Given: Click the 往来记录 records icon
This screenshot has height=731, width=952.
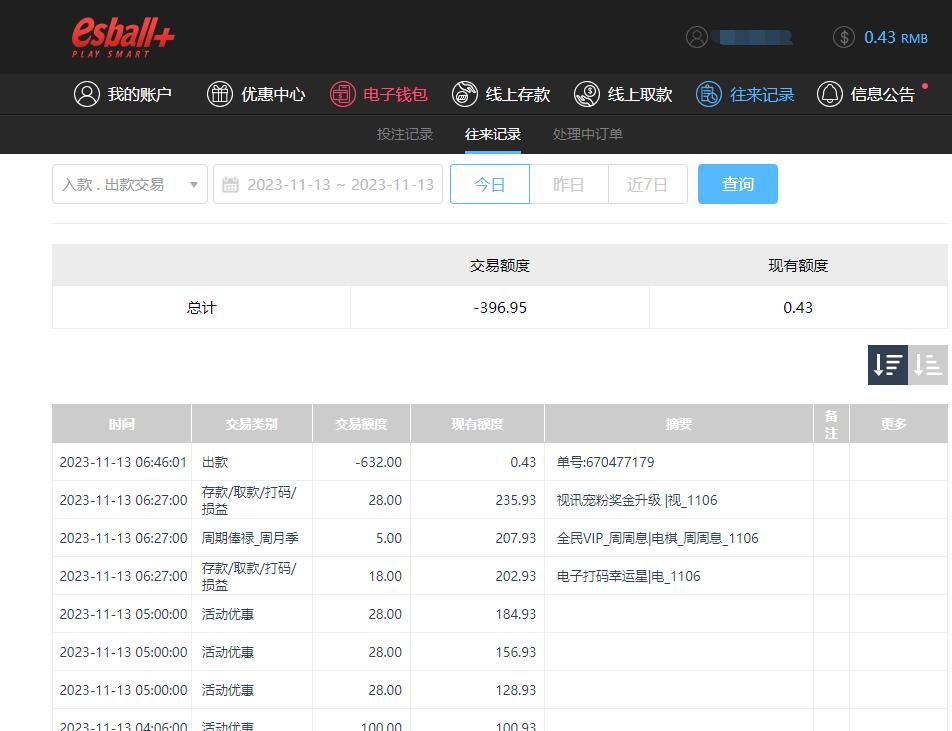Looking at the screenshot, I should (709, 94).
